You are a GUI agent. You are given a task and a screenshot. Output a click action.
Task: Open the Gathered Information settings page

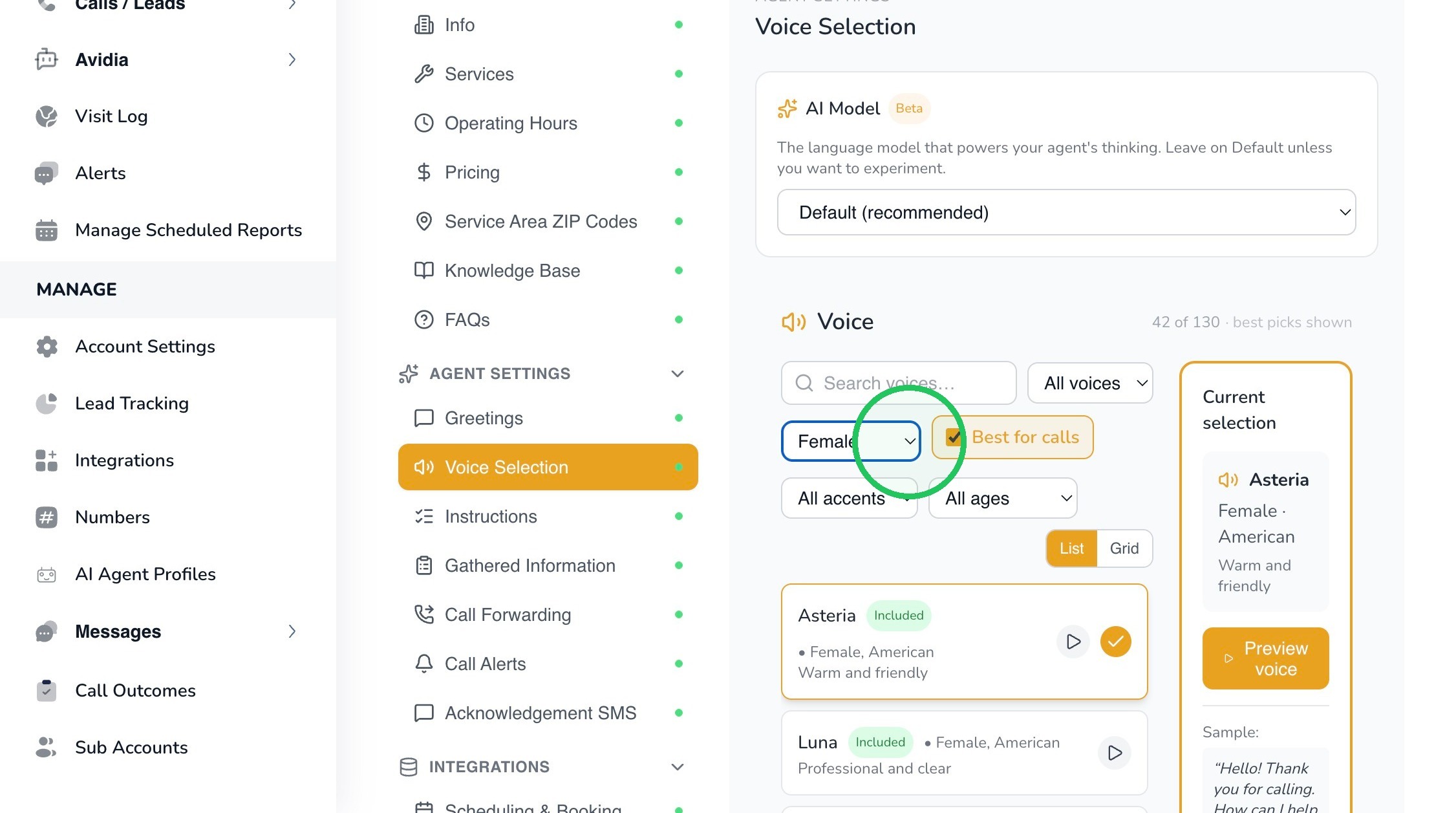548,565
